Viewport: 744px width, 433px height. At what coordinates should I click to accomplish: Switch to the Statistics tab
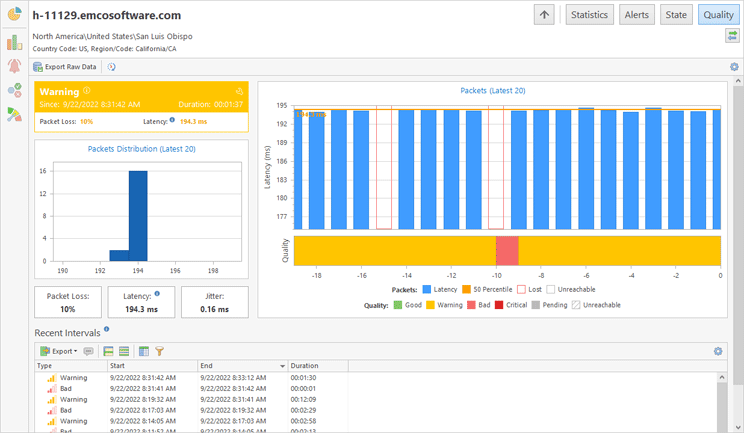click(x=589, y=15)
